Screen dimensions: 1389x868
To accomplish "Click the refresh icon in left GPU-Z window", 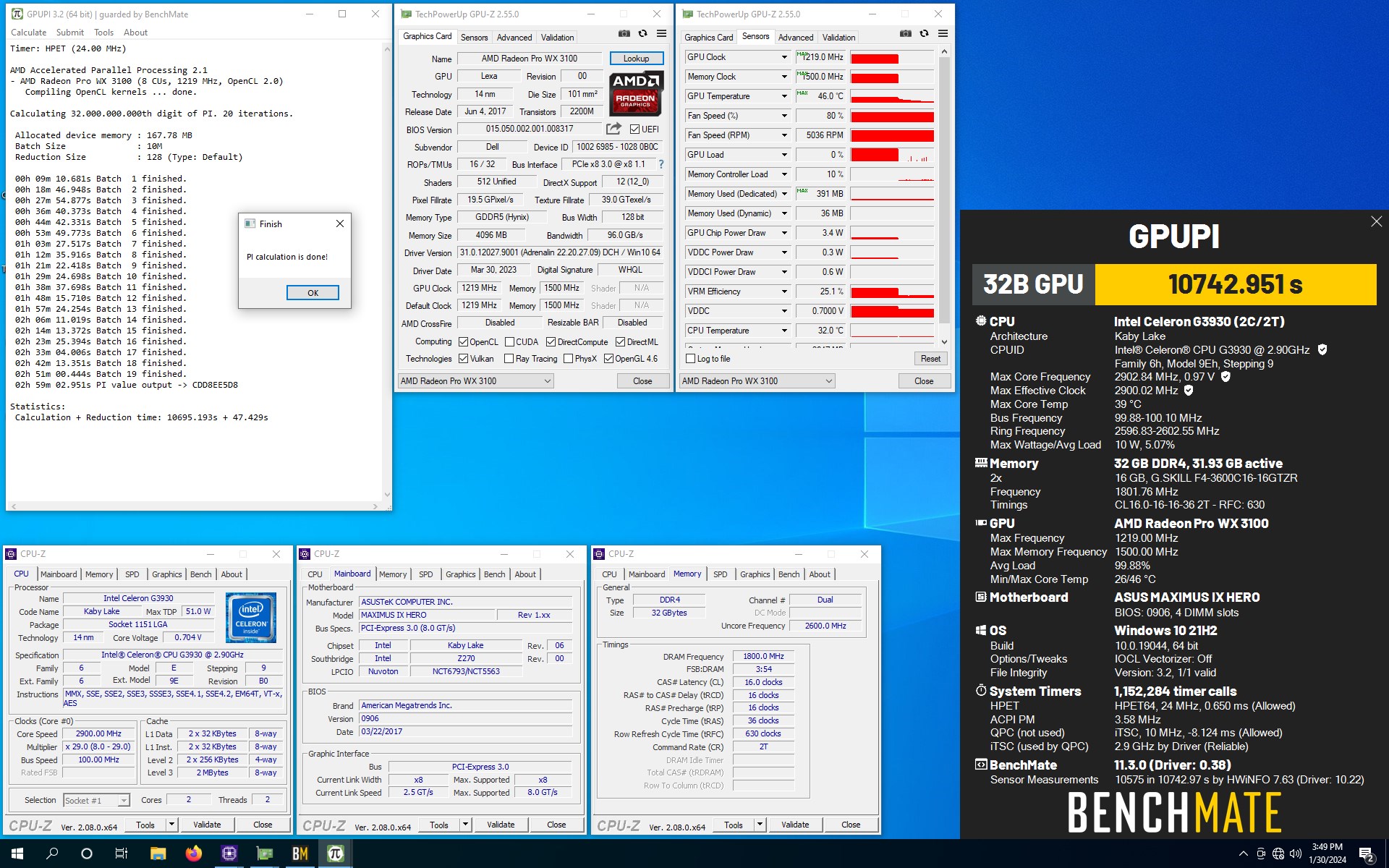I will point(642,33).
